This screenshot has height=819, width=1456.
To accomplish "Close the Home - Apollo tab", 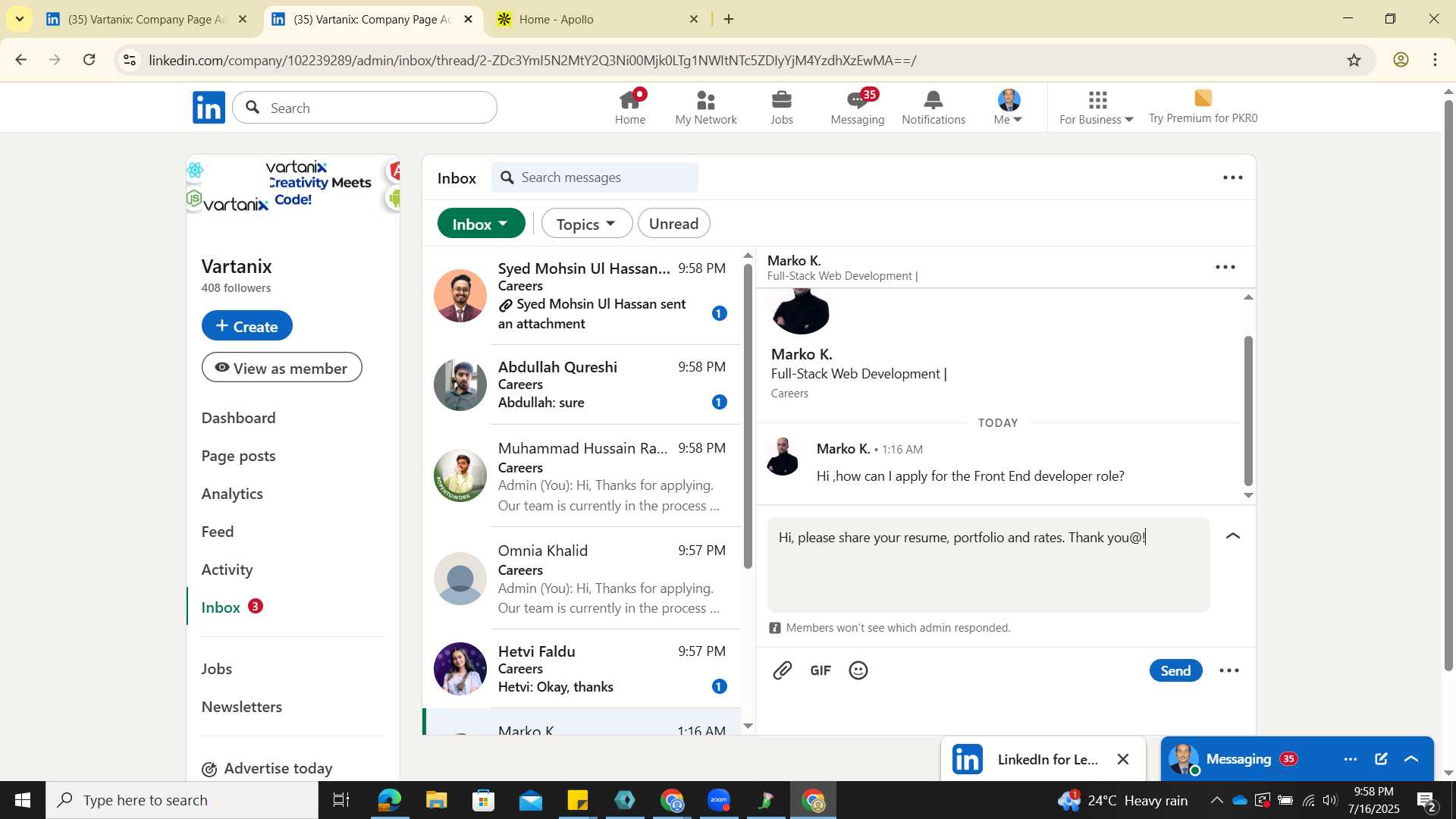I will [693, 19].
